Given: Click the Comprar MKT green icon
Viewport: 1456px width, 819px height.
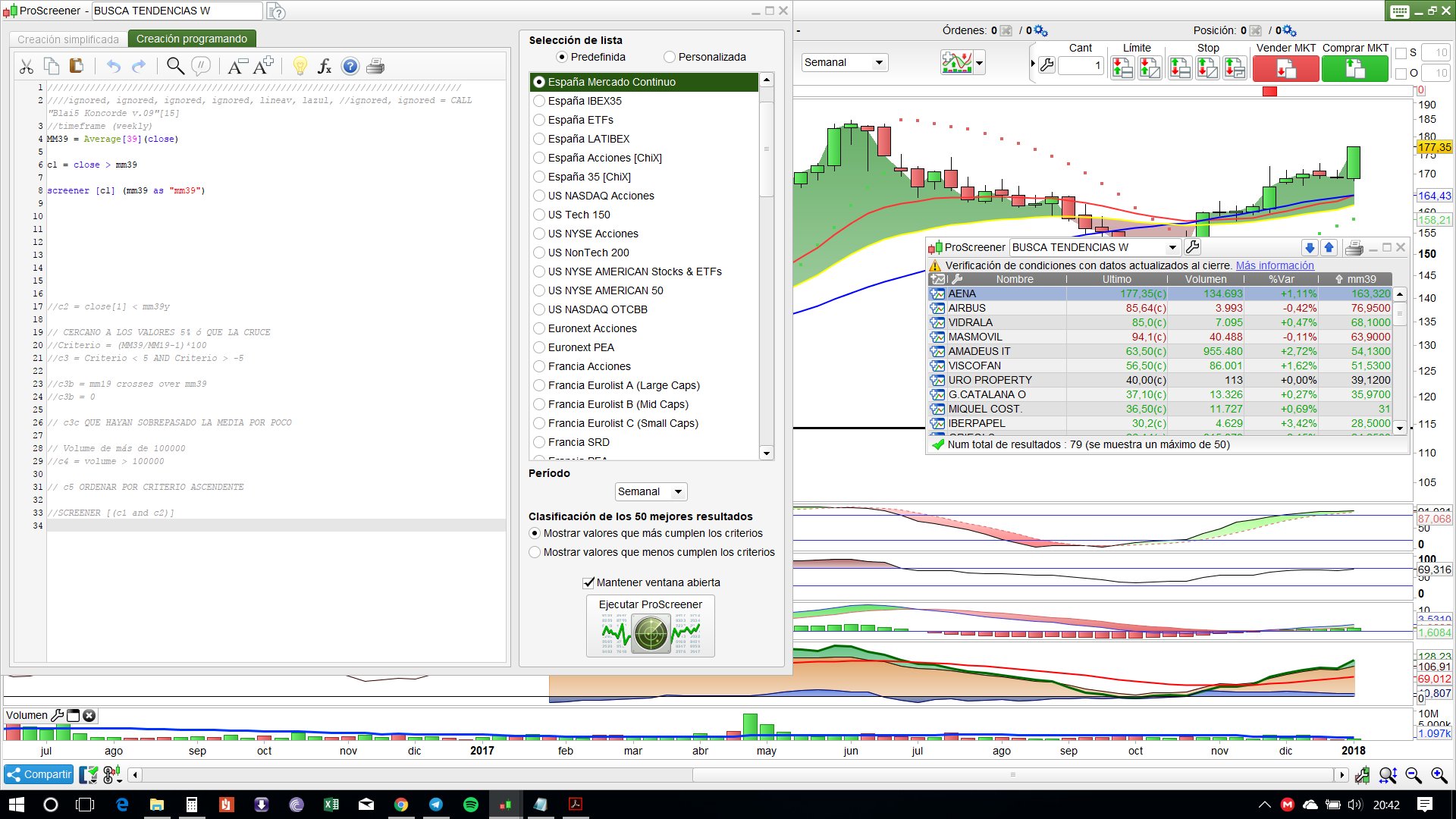Looking at the screenshot, I should (1354, 69).
